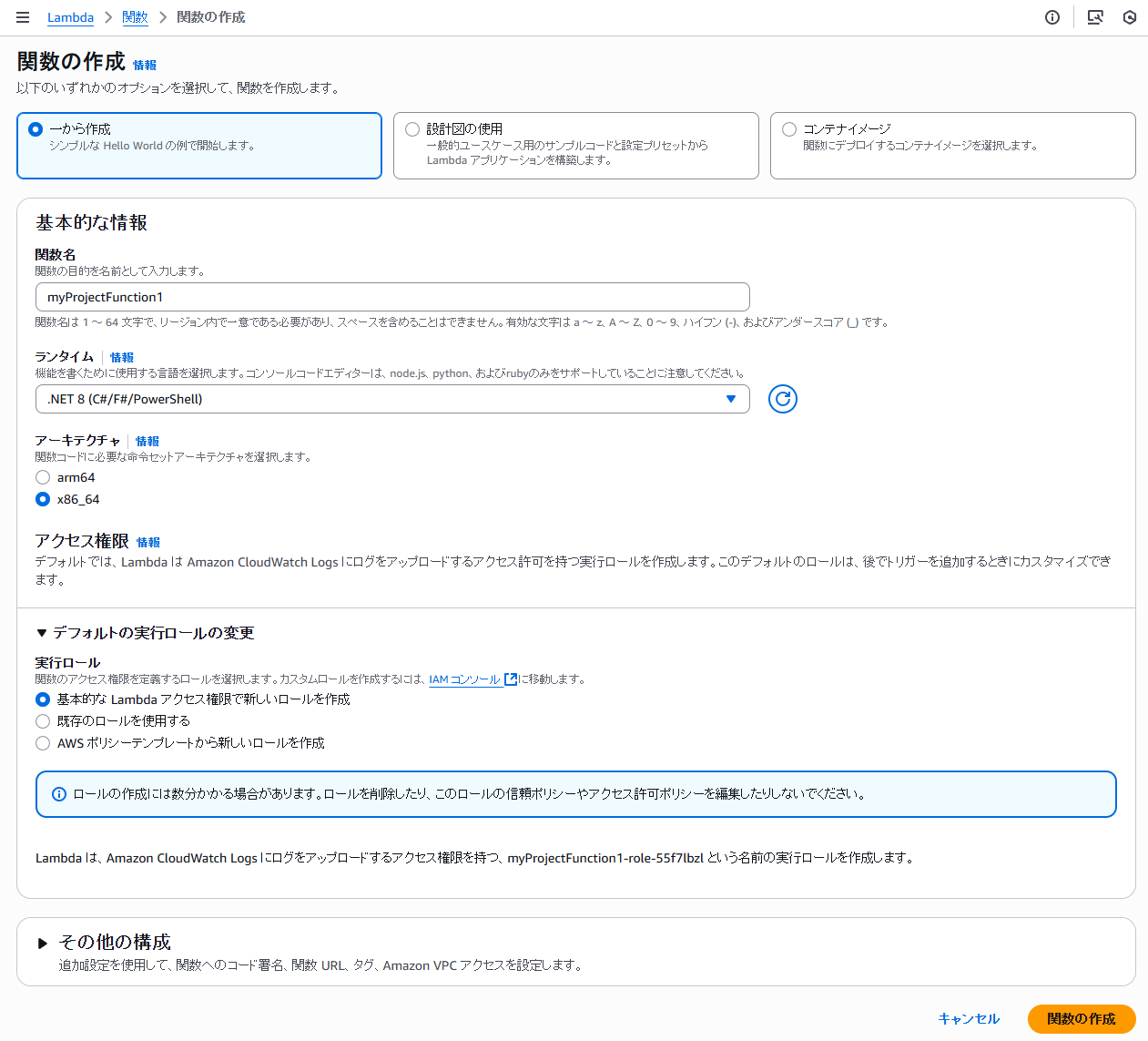Click the 関数の作成 button

tap(1082, 1019)
